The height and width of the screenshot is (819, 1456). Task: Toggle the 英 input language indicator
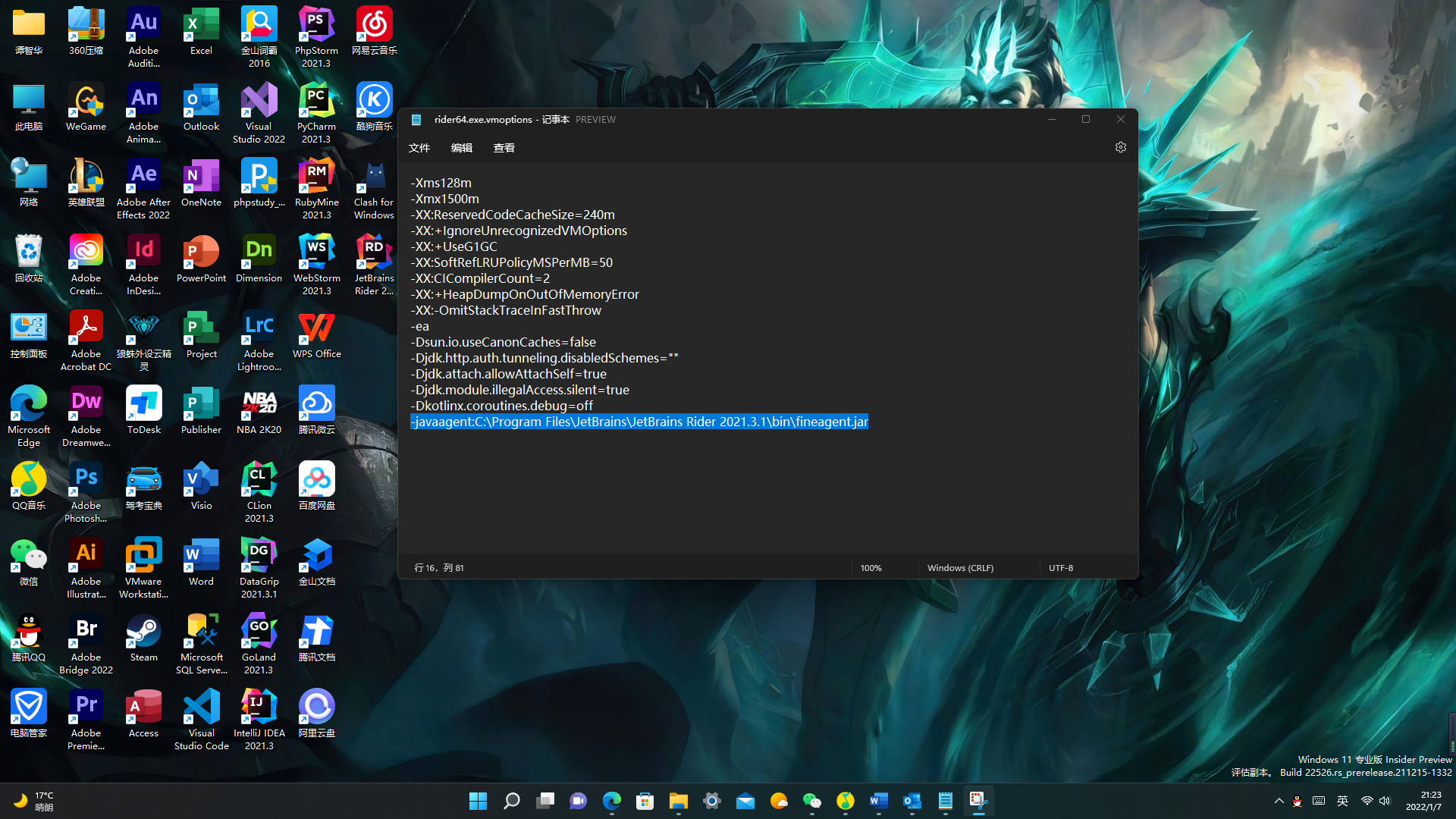click(1342, 801)
